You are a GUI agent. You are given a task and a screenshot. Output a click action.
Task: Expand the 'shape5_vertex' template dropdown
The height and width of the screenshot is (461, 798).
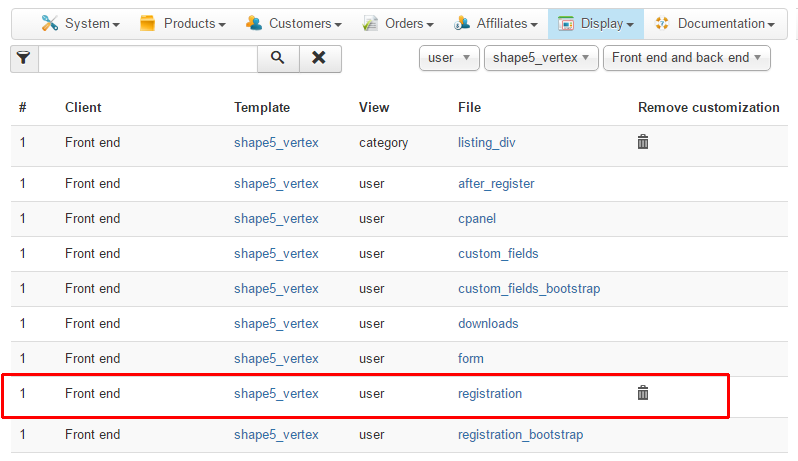[x=541, y=58]
